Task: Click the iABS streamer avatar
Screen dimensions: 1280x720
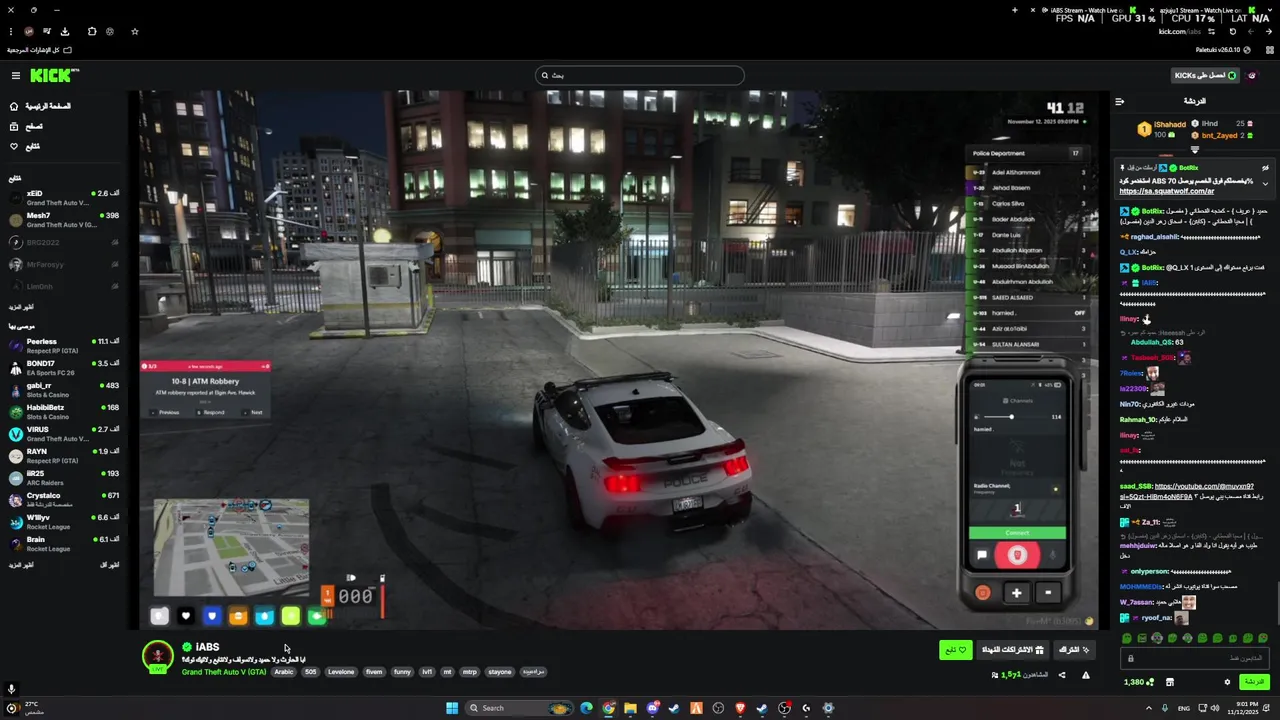Action: 158,656
